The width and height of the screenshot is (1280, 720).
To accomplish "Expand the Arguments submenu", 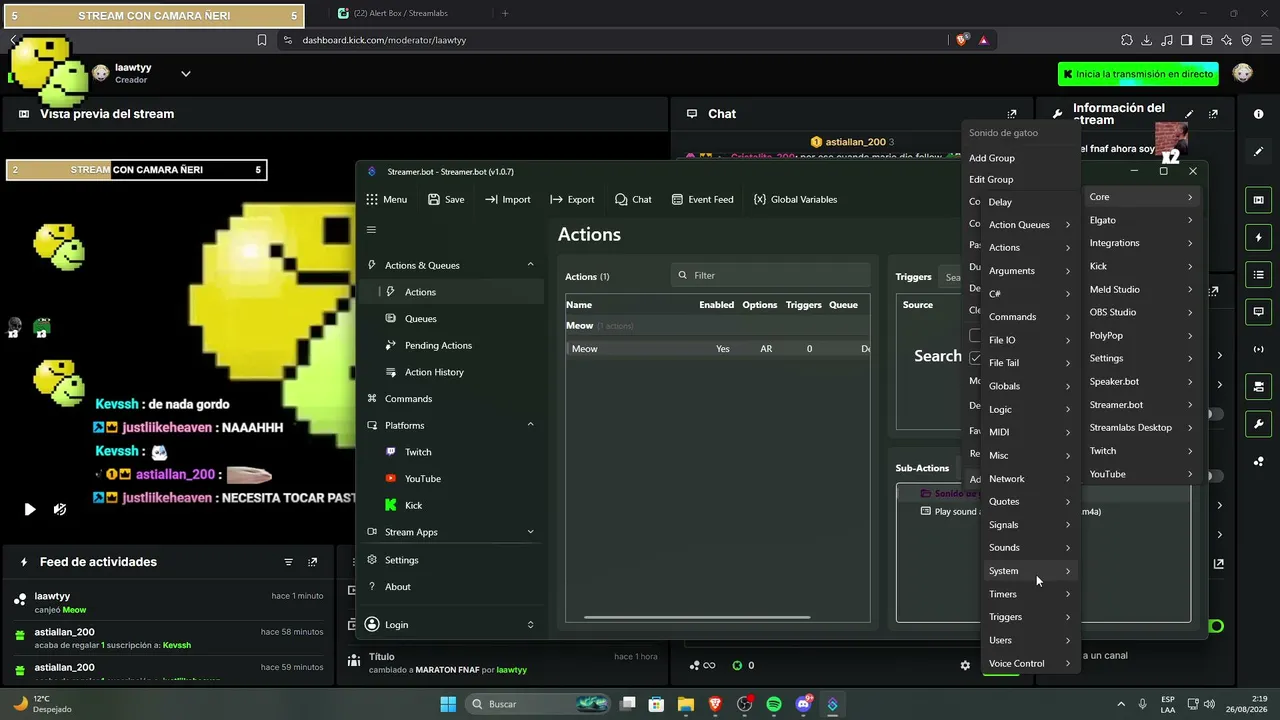I will (x=1029, y=271).
